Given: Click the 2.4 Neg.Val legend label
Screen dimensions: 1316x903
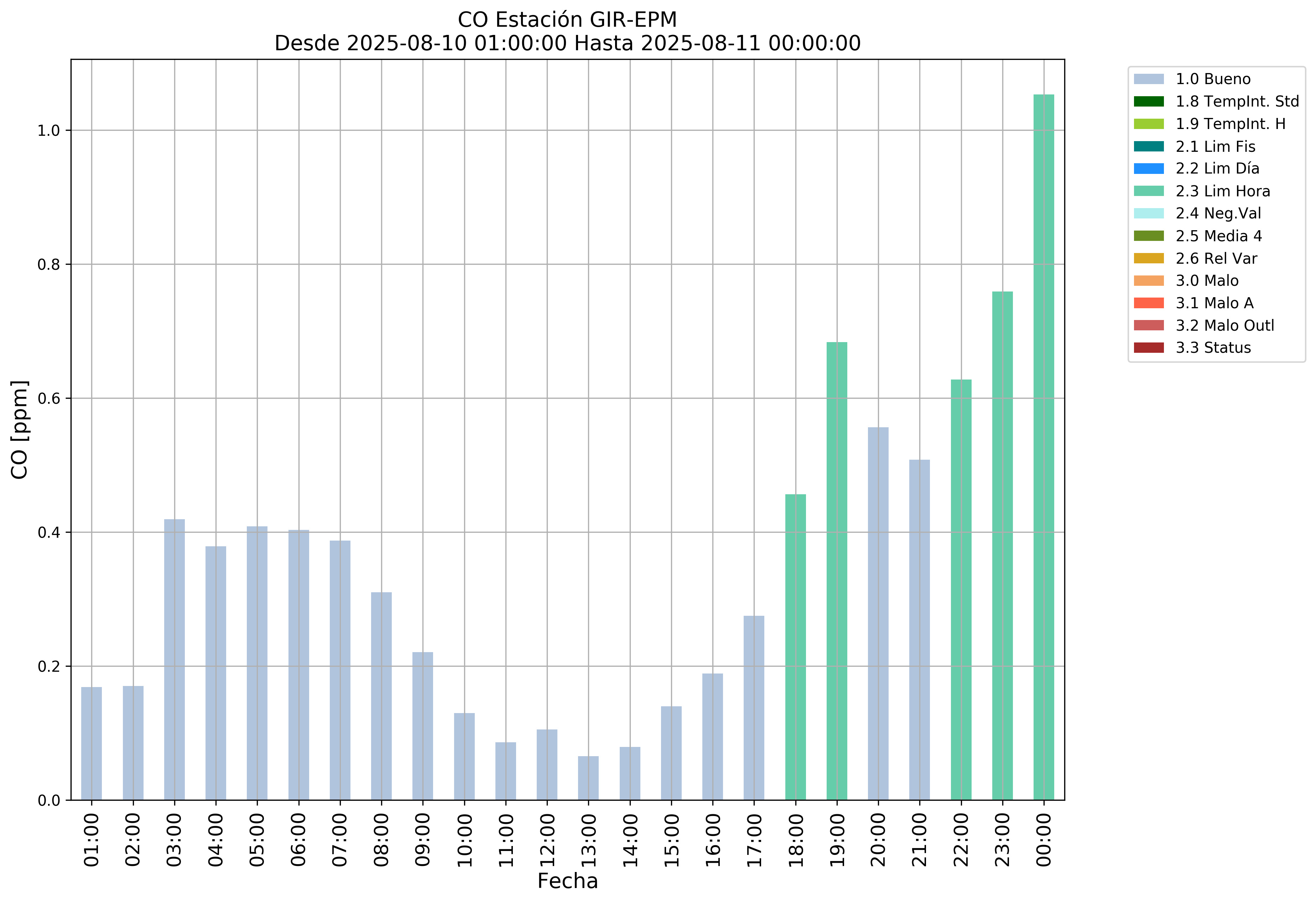Looking at the screenshot, I should (1218, 213).
